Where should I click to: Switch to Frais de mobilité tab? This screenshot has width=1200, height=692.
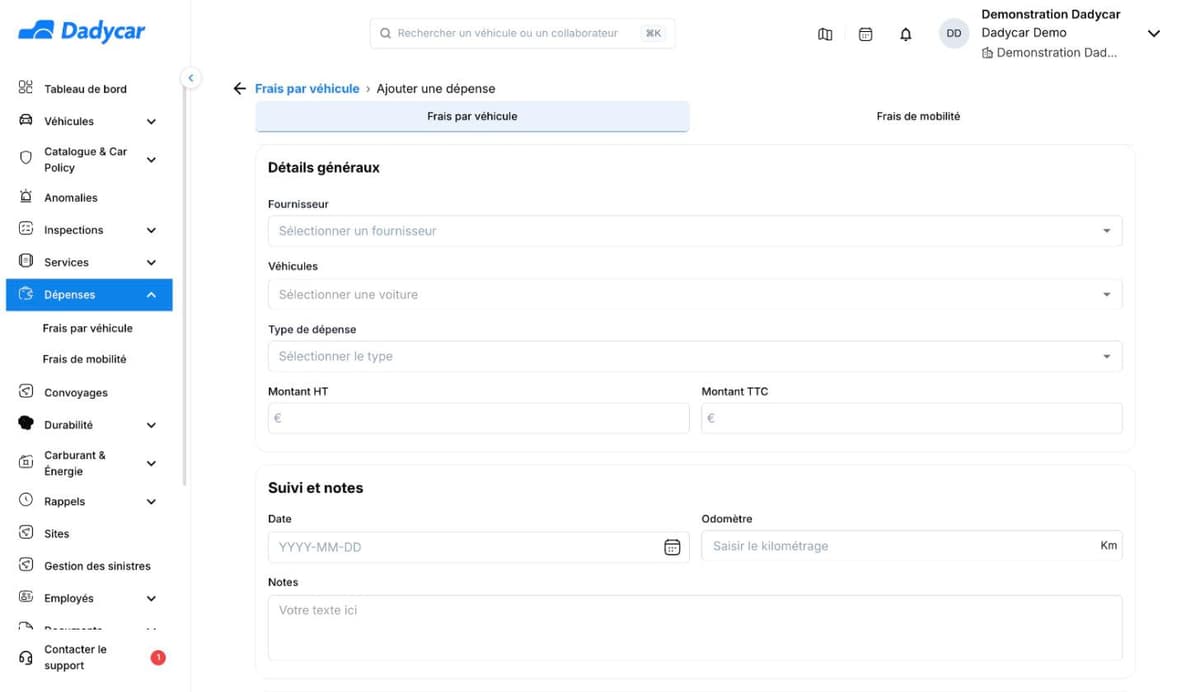click(x=918, y=116)
